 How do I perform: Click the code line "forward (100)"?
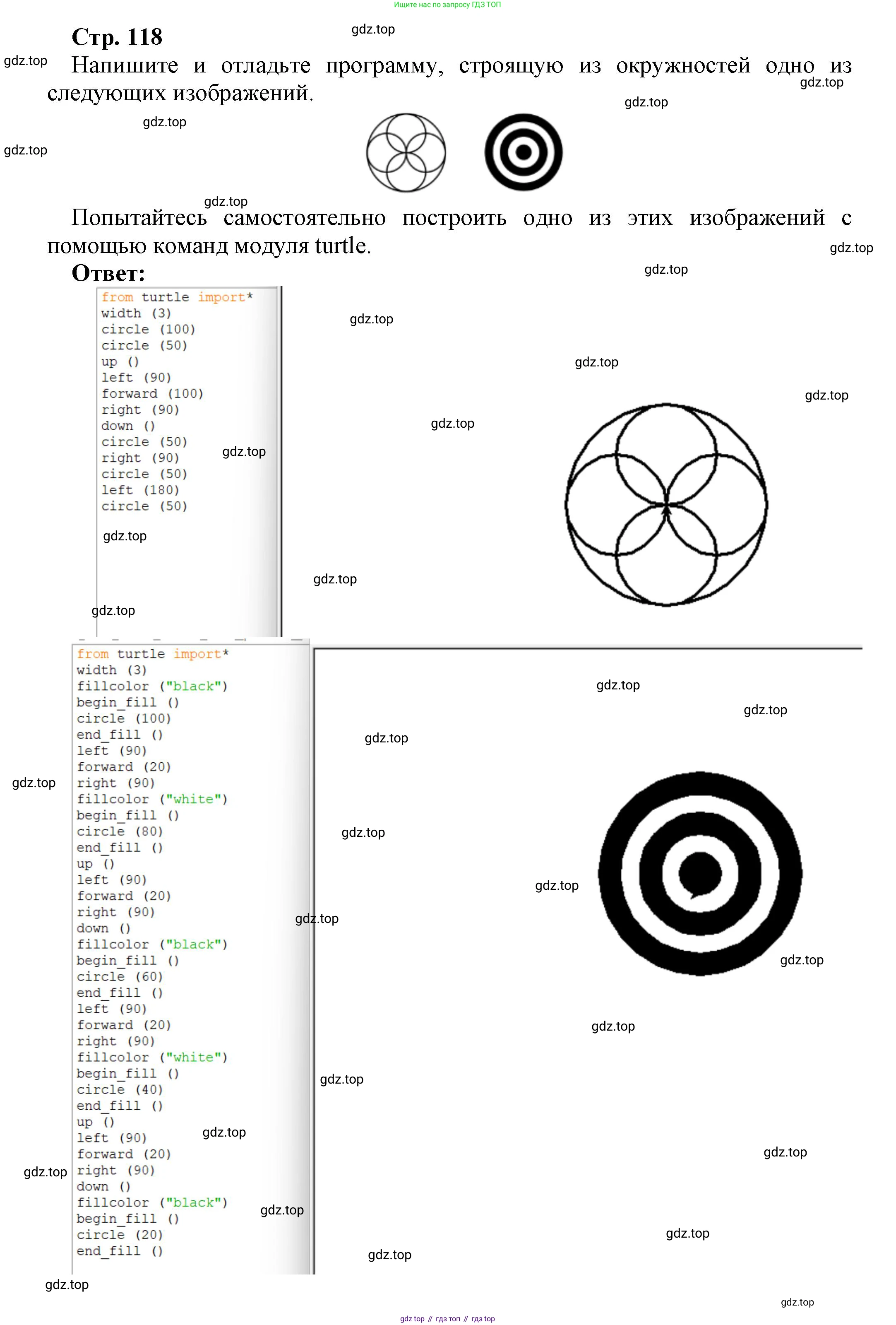[152, 393]
